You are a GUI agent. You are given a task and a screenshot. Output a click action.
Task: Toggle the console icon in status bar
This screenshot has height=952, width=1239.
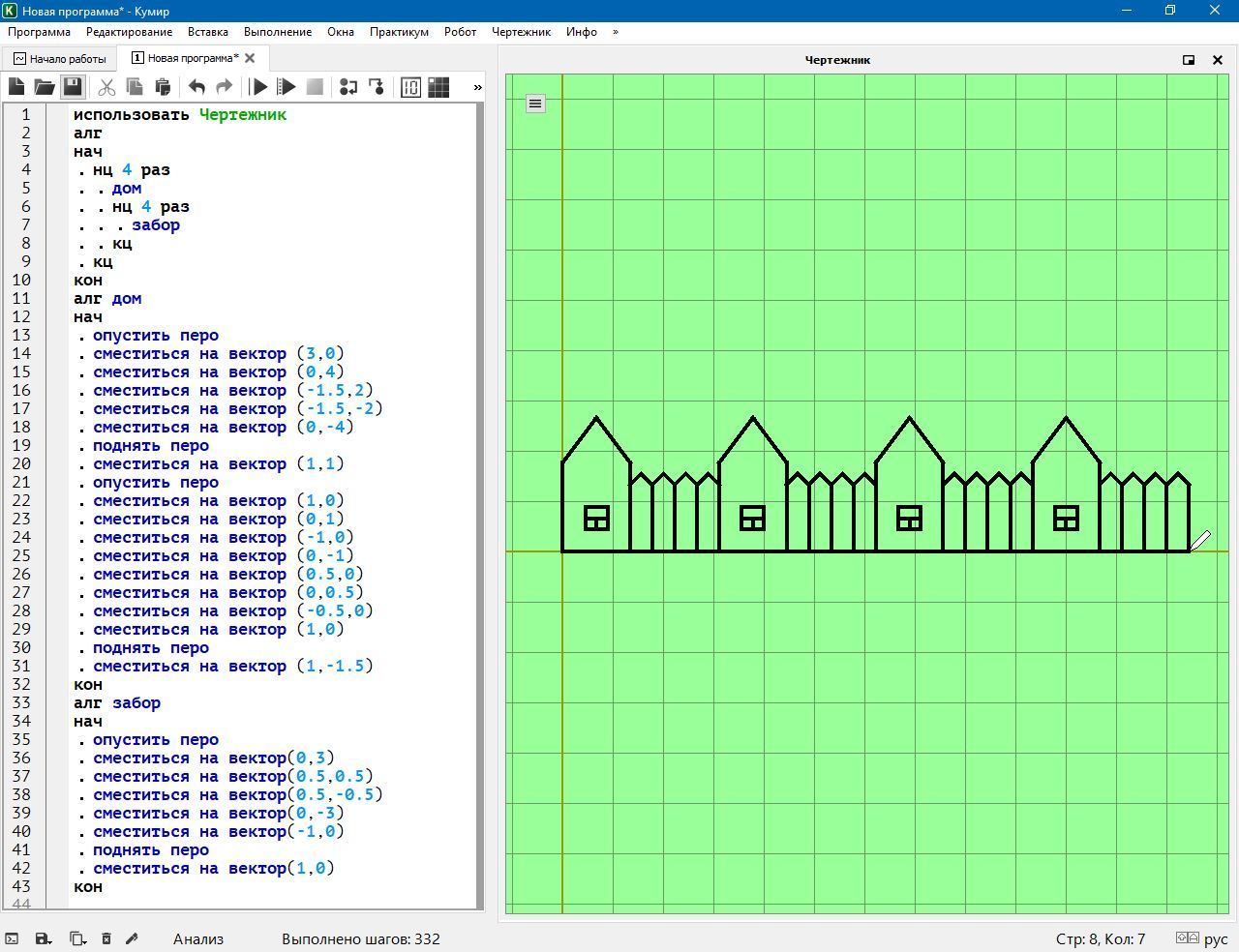[x=12, y=938]
